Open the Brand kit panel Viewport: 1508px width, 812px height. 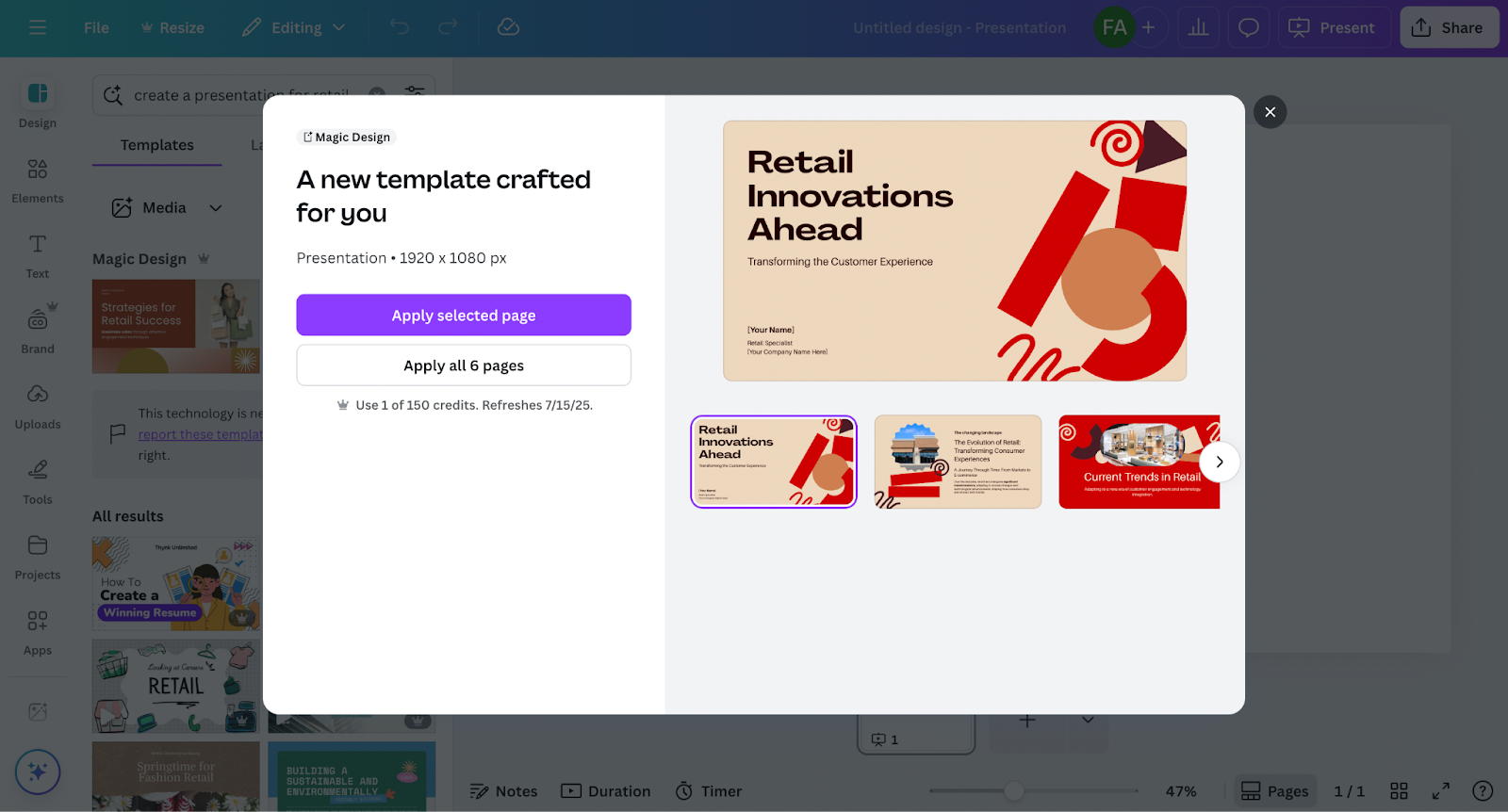point(38,330)
